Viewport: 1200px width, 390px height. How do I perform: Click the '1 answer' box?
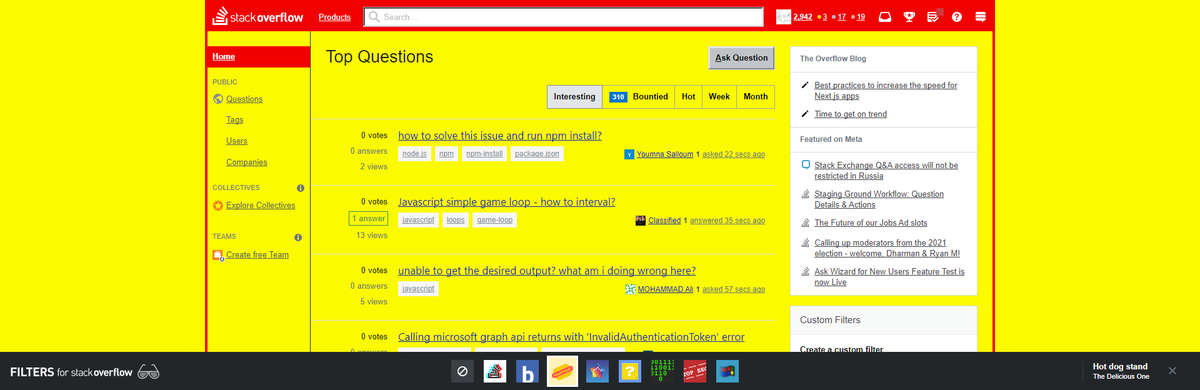tap(368, 218)
